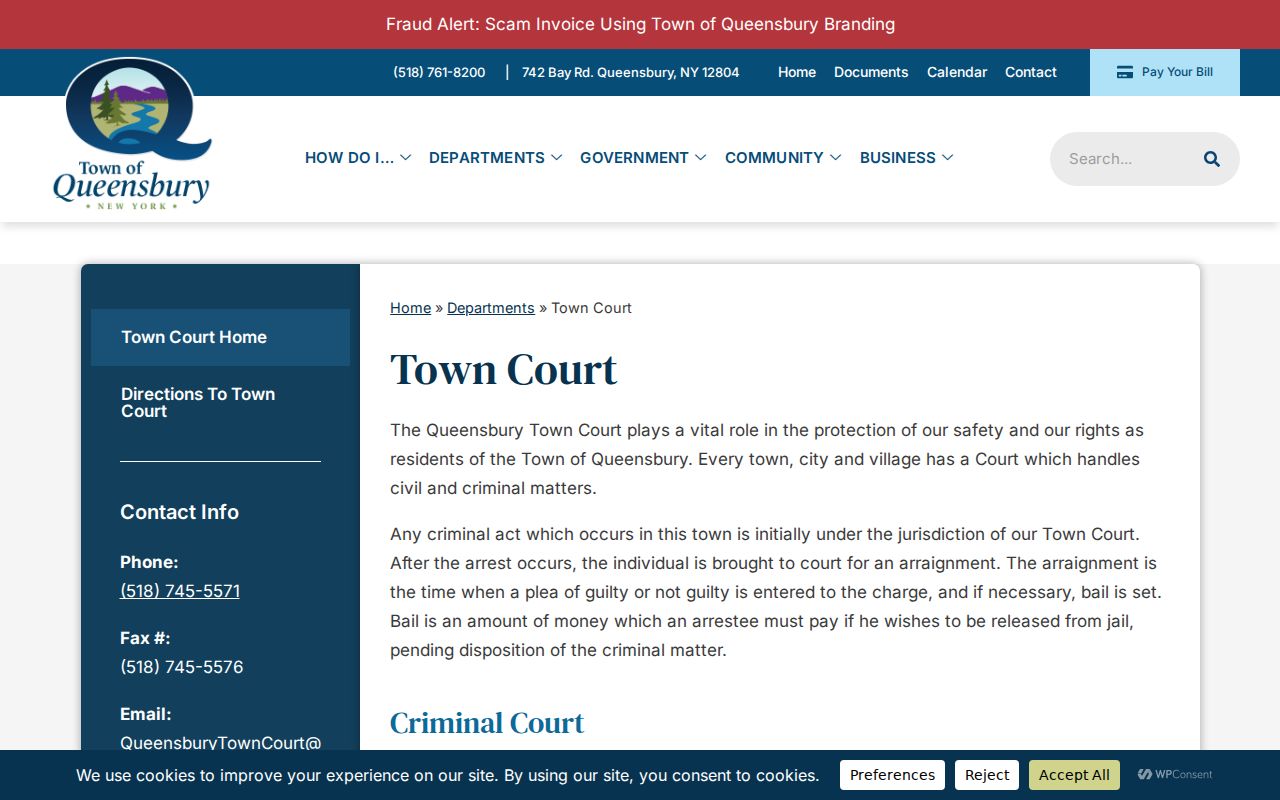Viewport: 1280px width, 800px height.
Task: Open Documents in top bar
Action: click(871, 72)
